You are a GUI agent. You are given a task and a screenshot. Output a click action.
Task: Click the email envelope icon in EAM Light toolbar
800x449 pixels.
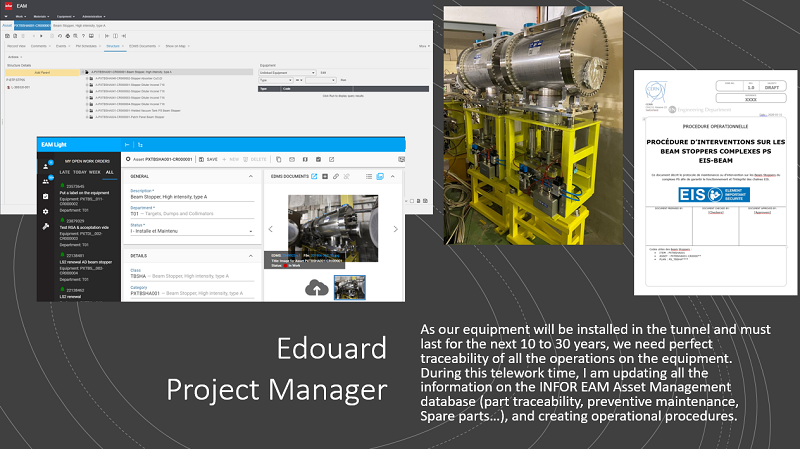tap(292, 159)
